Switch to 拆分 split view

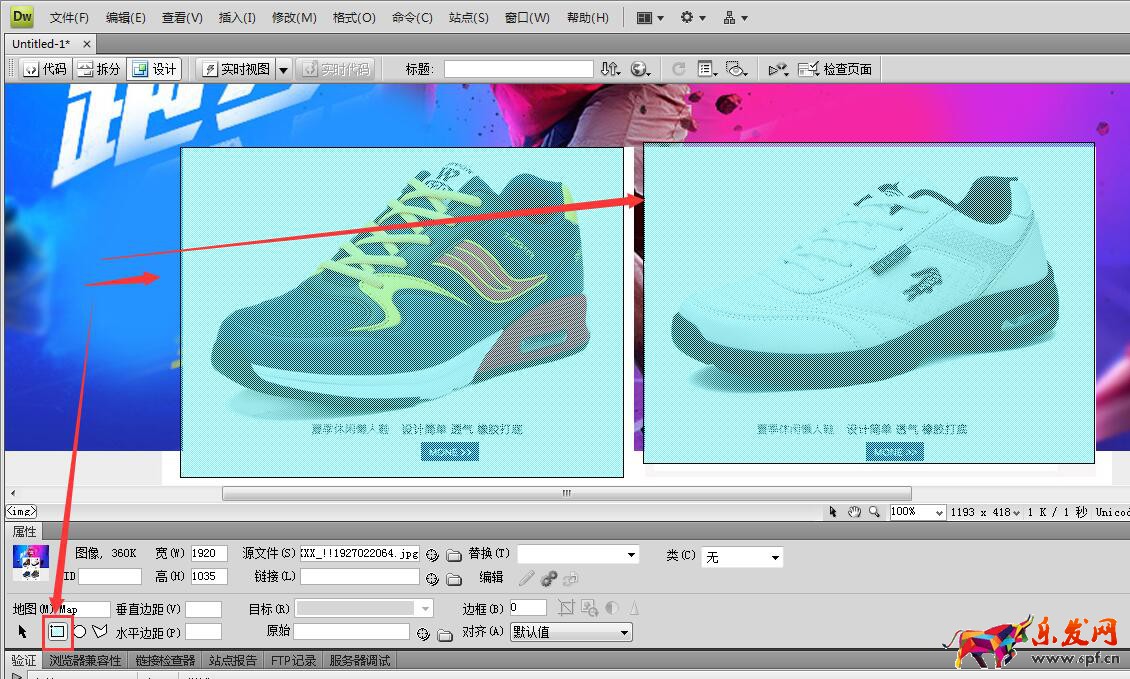(x=98, y=69)
